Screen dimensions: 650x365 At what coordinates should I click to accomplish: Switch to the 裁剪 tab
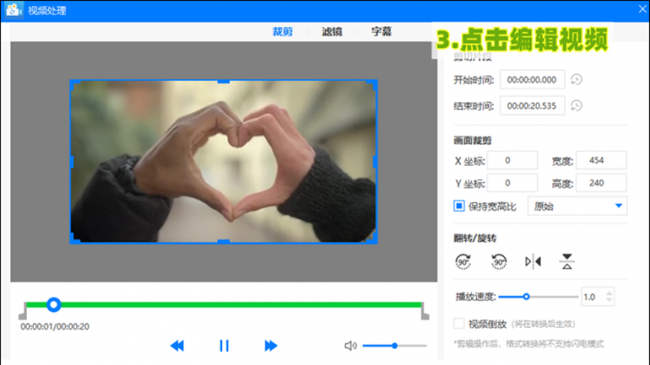point(283,32)
